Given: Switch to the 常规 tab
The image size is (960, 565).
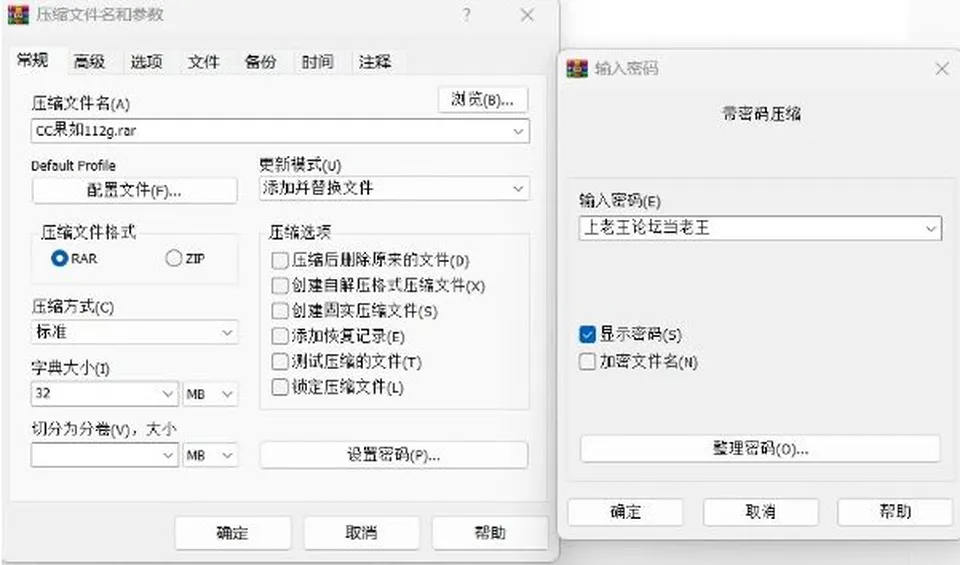Looking at the screenshot, I should (x=32, y=60).
